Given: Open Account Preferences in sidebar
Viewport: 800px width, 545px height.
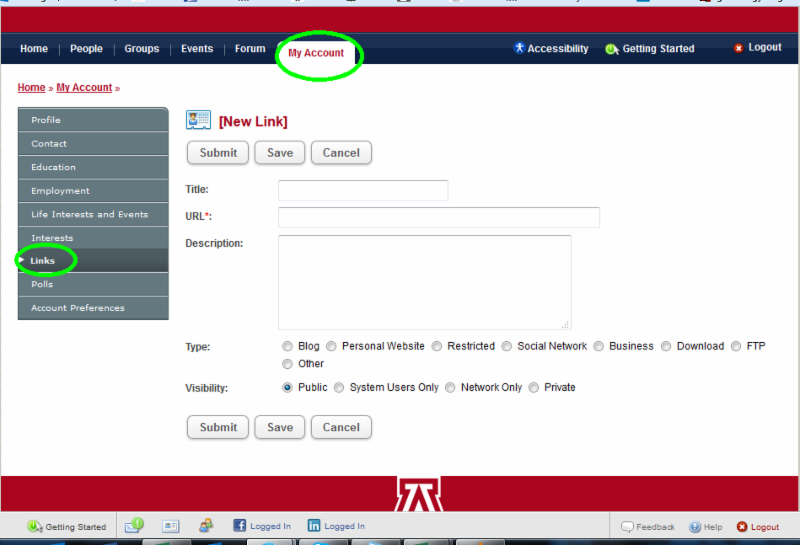Looking at the screenshot, I should point(93,308).
